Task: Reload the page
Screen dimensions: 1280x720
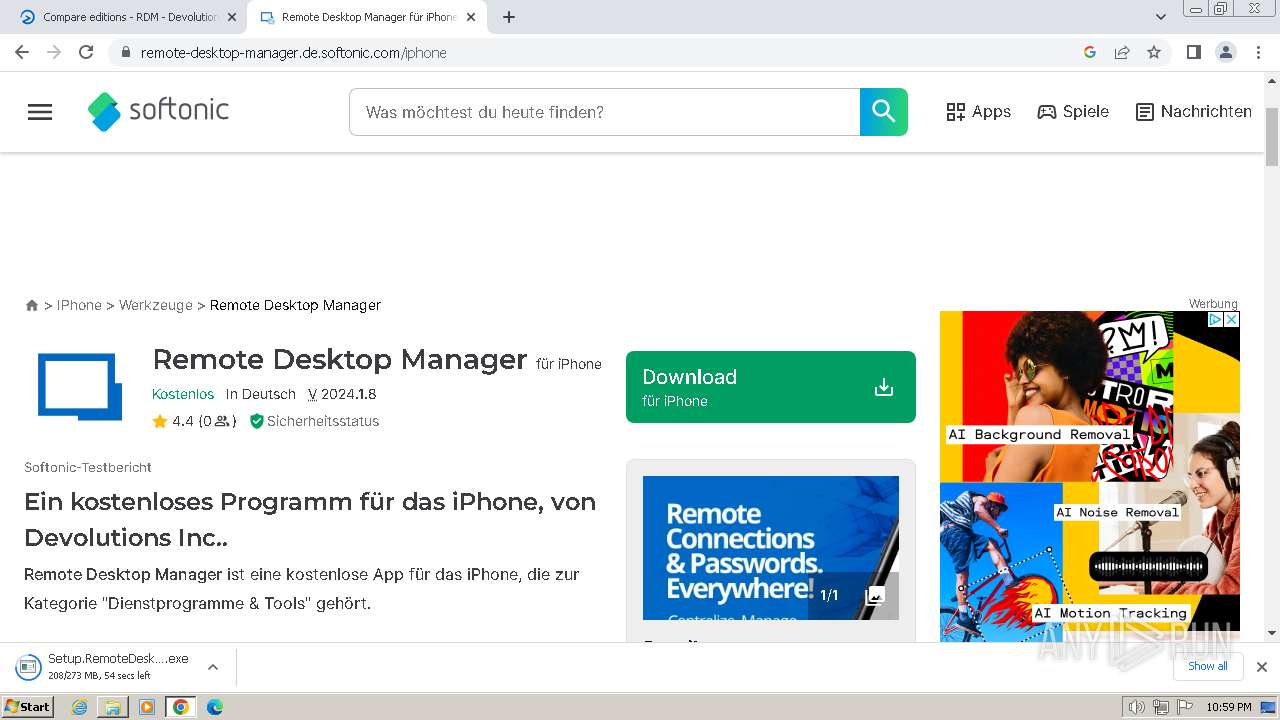Action: tap(86, 52)
